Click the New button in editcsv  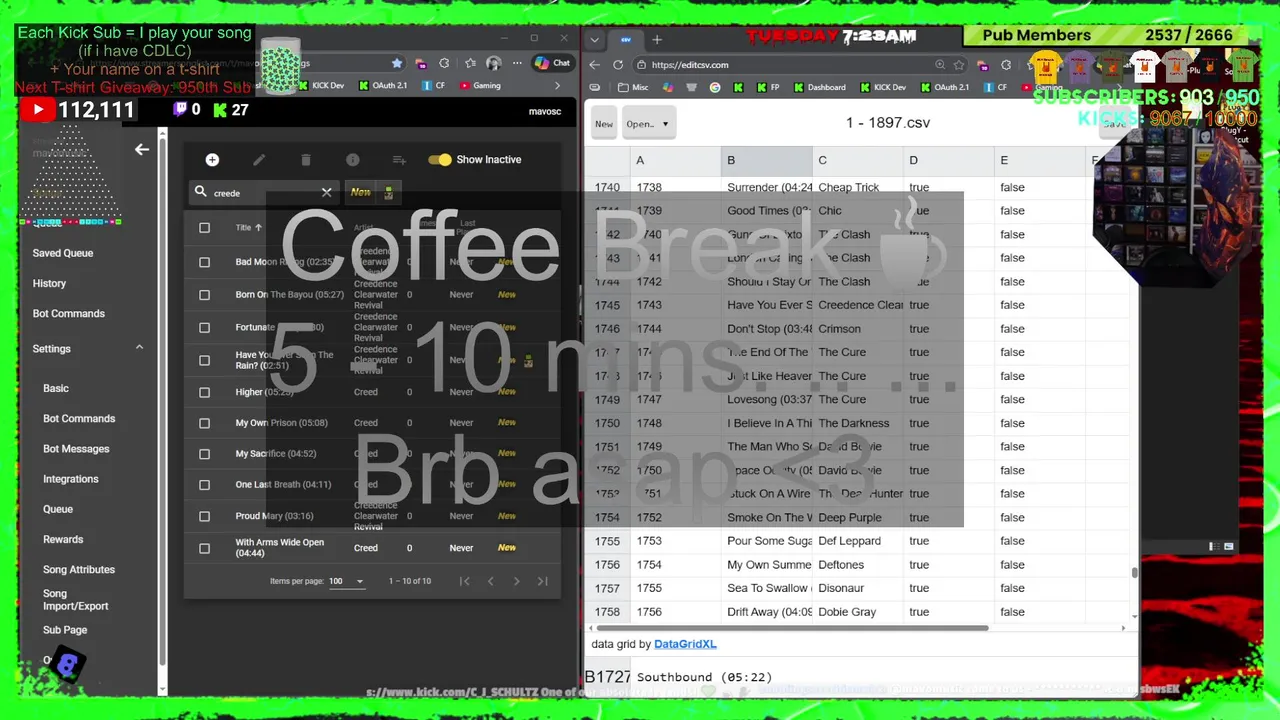pyautogui.click(x=604, y=124)
